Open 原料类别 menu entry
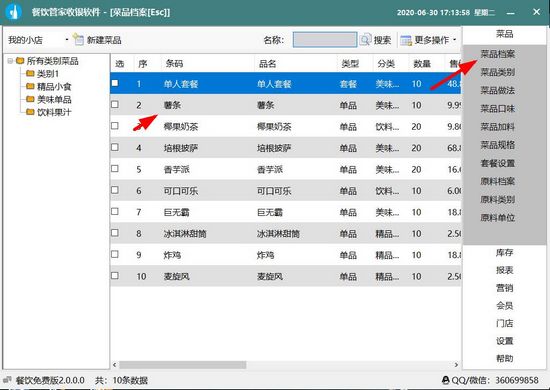The height and width of the screenshot is (390, 550). click(497, 200)
